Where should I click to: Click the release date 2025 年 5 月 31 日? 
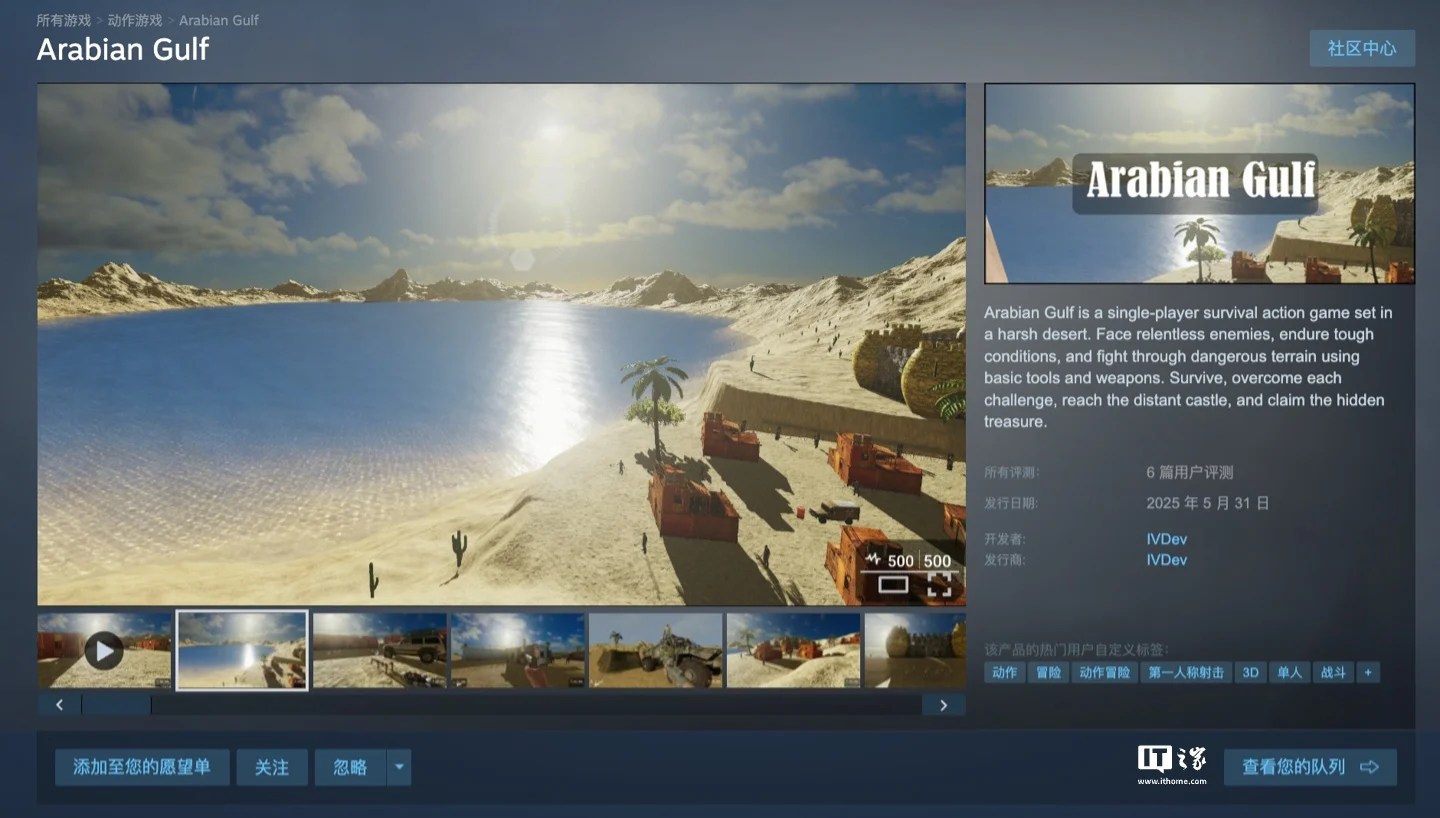[x=1208, y=503]
